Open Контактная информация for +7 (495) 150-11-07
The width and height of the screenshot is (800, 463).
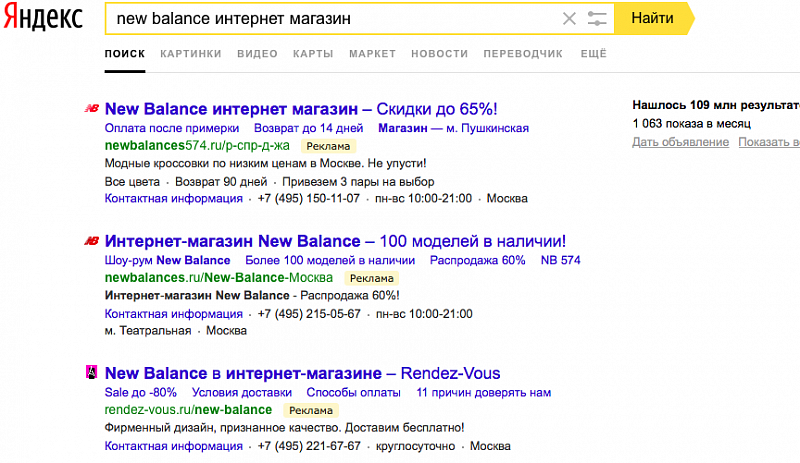click(x=173, y=199)
